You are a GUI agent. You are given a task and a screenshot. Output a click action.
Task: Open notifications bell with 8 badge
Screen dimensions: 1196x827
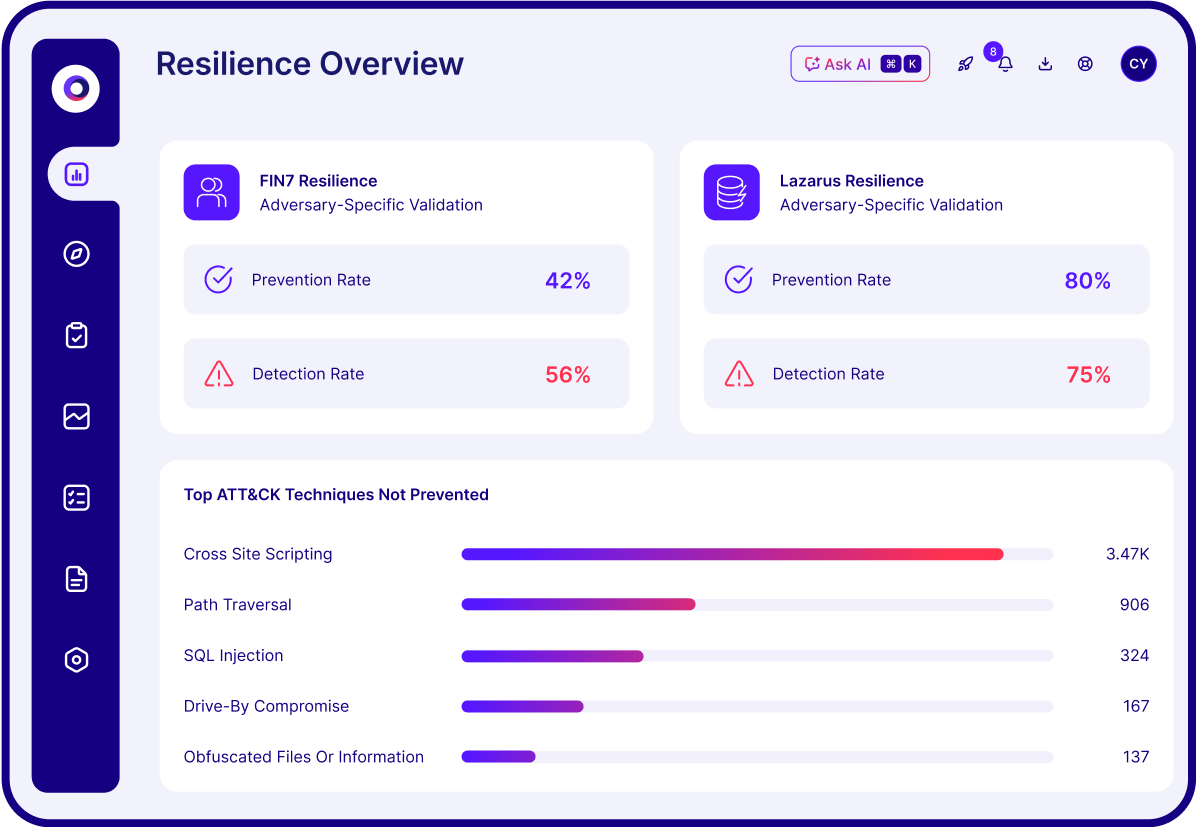click(1005, 64)
